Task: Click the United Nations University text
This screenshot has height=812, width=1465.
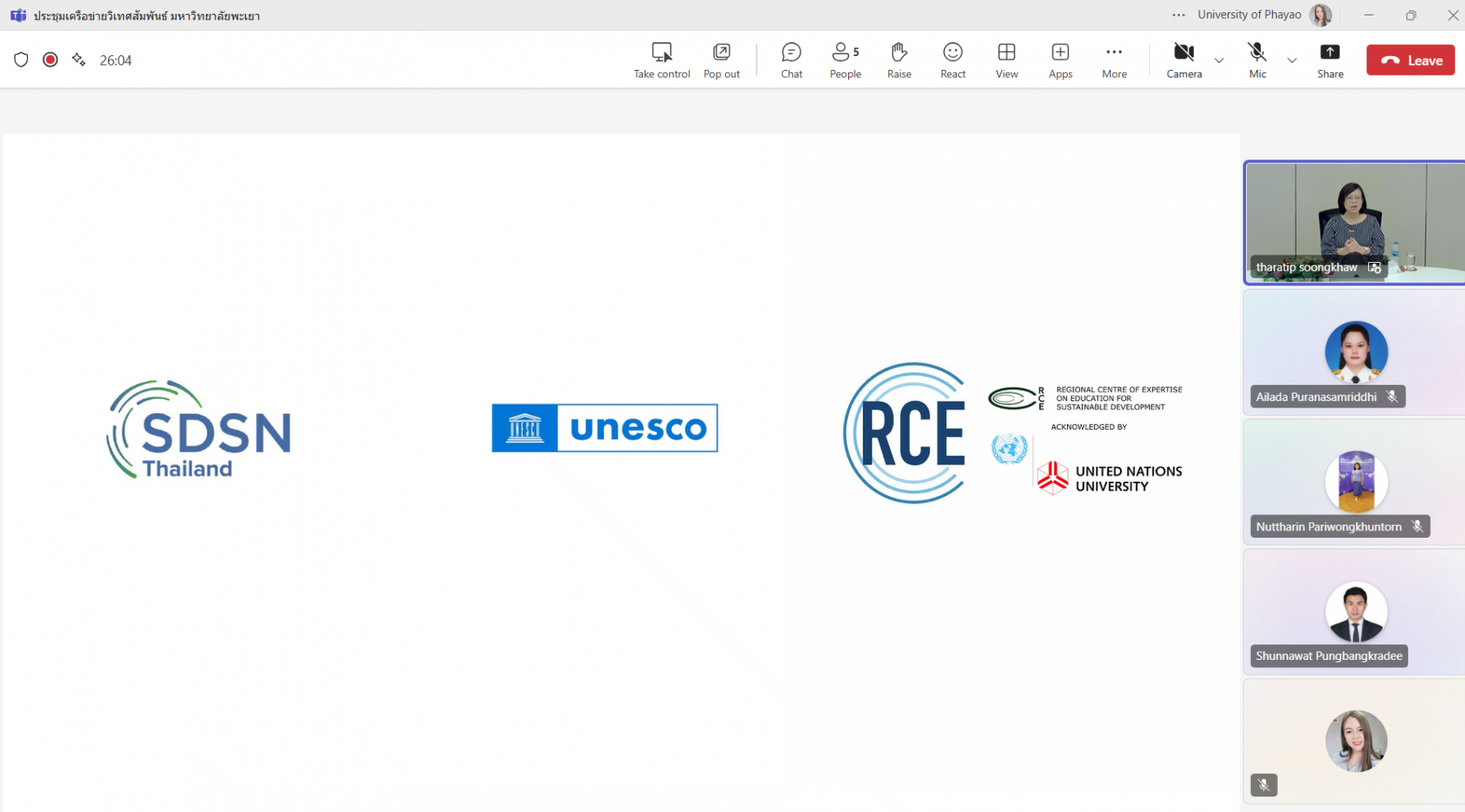Action: coord(1128,478)
